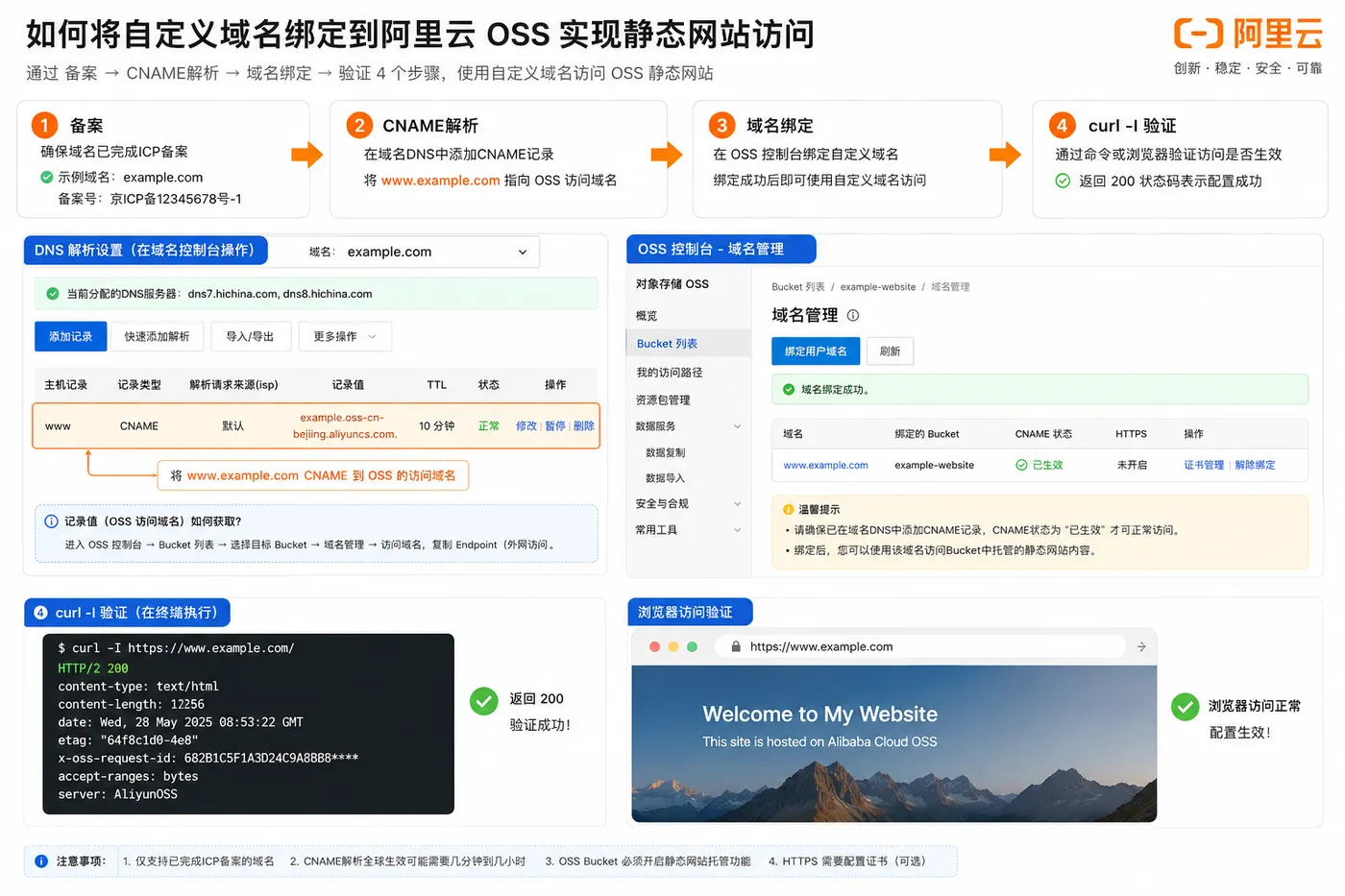Click the 添加记录 button

[70, 337]
